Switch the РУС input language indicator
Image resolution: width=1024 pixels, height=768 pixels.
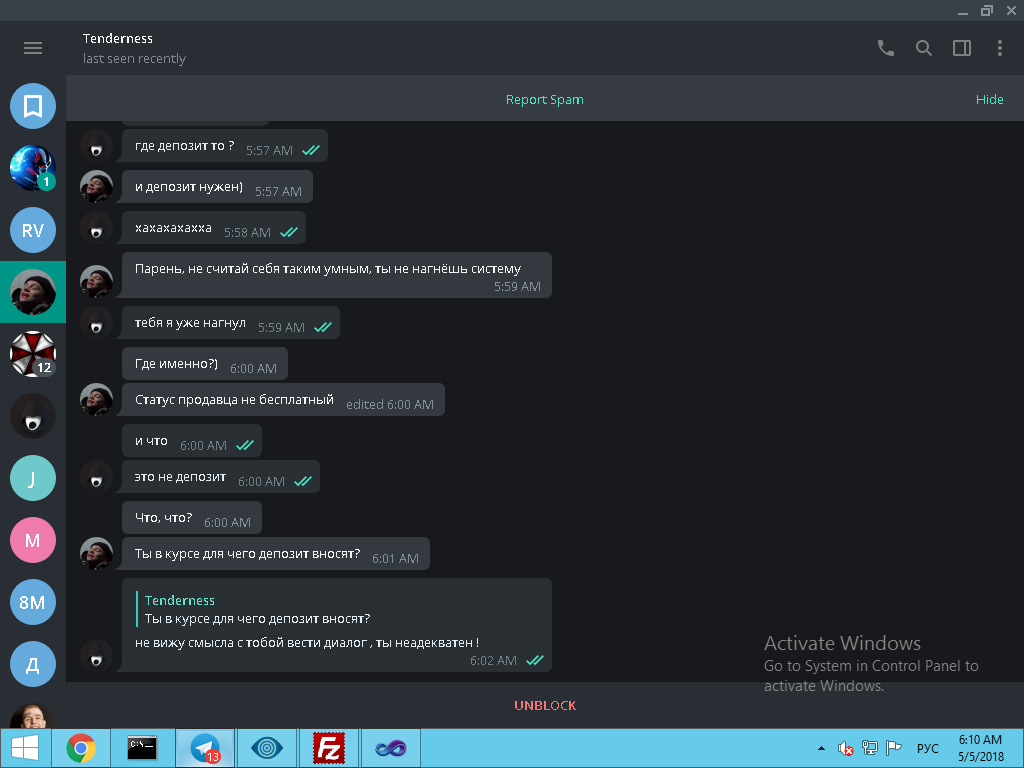(927, 748)
